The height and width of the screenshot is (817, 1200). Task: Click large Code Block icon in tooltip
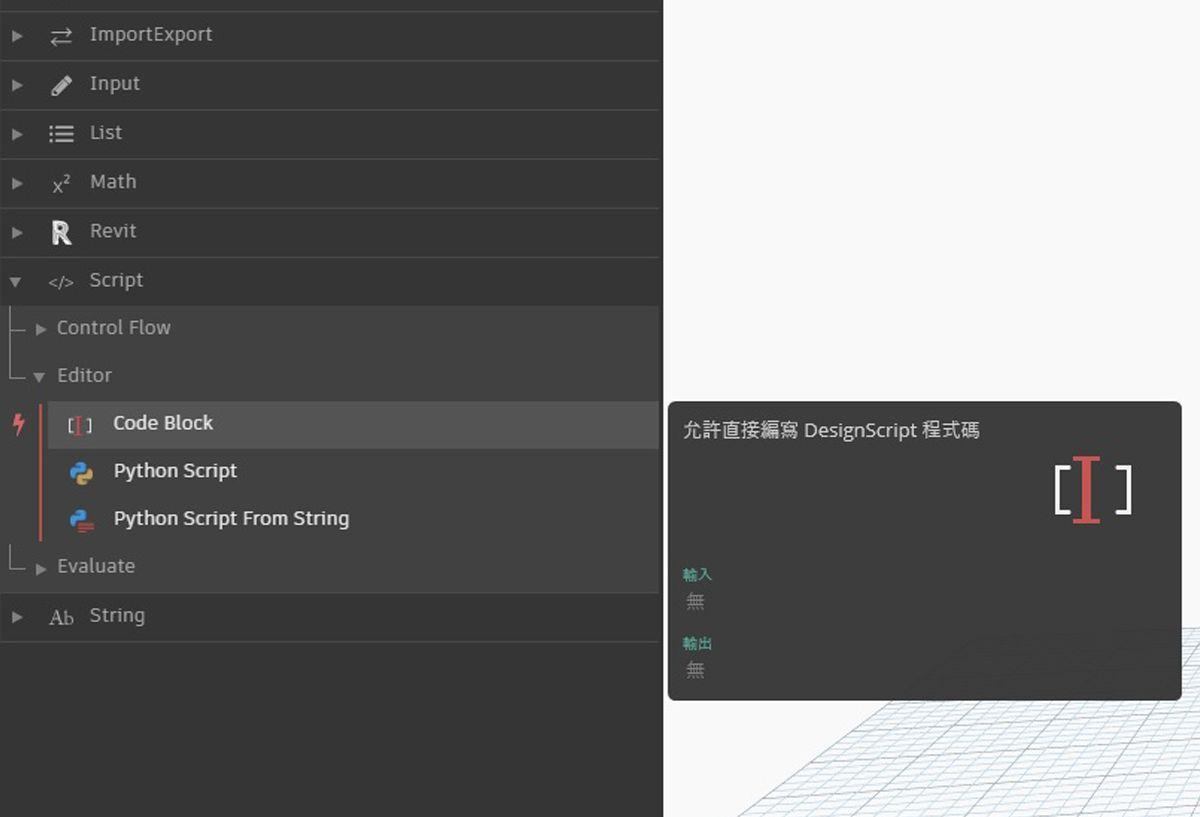coord(1093,490)
